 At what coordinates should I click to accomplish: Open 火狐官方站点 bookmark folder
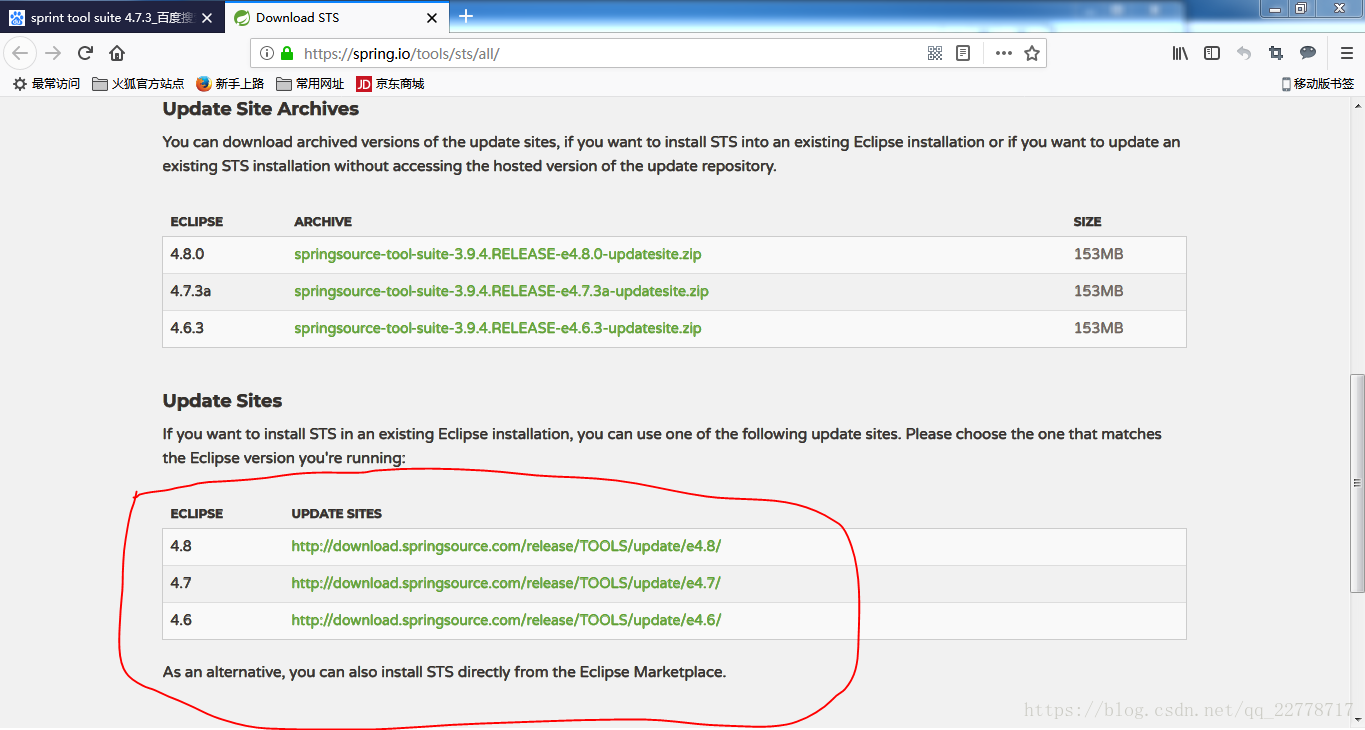click(x=138, y=84)
